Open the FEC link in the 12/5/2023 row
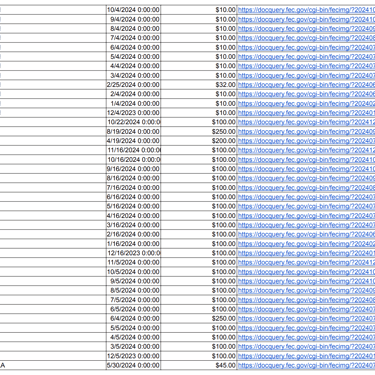375x375 pixels. coord(306,356)
